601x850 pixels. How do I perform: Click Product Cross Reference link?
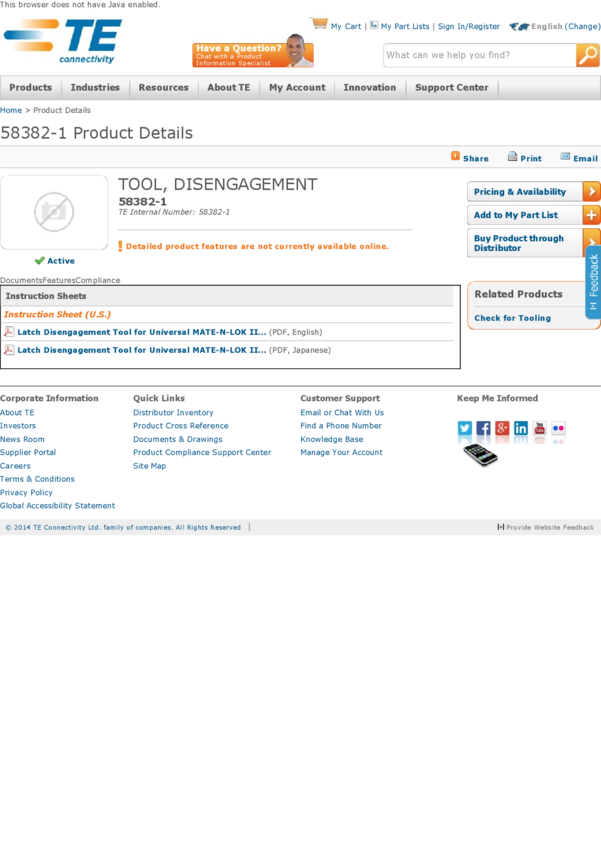click(181, 426)
